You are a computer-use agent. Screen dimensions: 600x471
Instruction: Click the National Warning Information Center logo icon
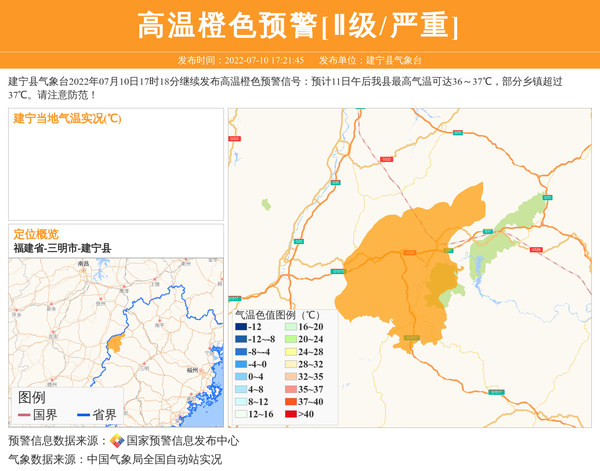click(x=117, y=441)
